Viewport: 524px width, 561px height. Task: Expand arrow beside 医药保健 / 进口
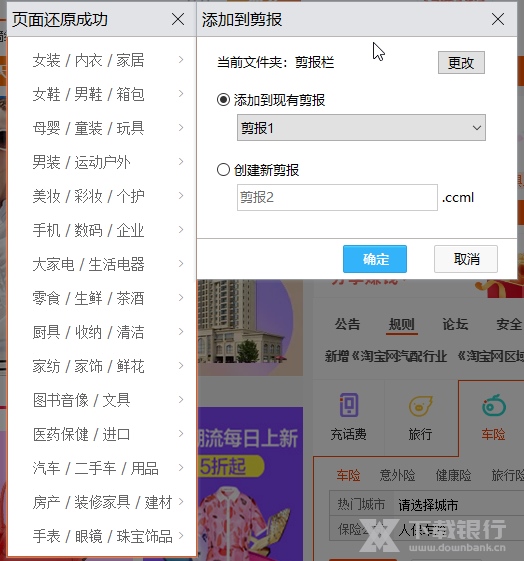pyautogui.click(x=181, y=433)
